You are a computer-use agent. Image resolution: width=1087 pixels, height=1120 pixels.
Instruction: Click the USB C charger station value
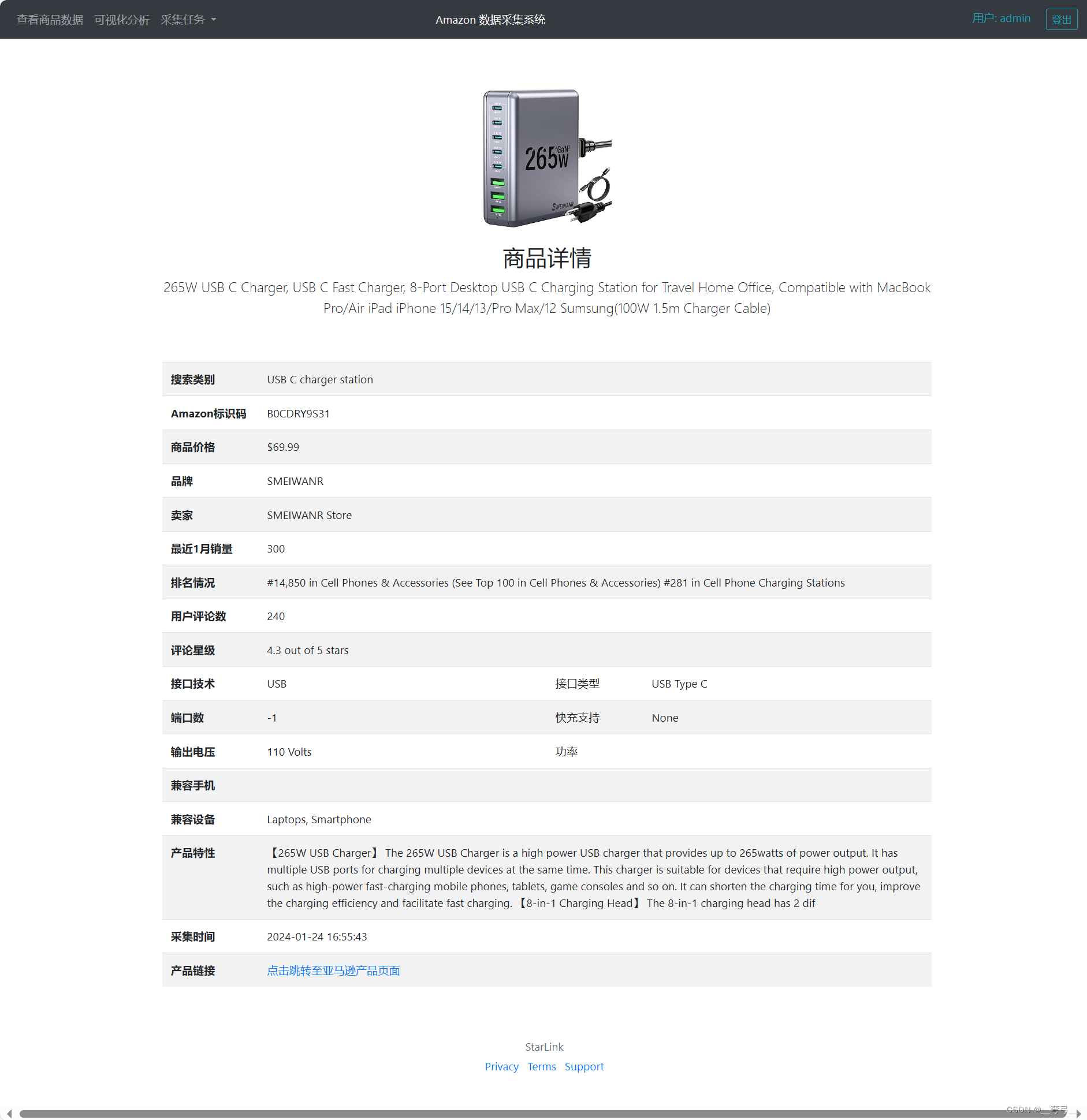click(320, 379)
